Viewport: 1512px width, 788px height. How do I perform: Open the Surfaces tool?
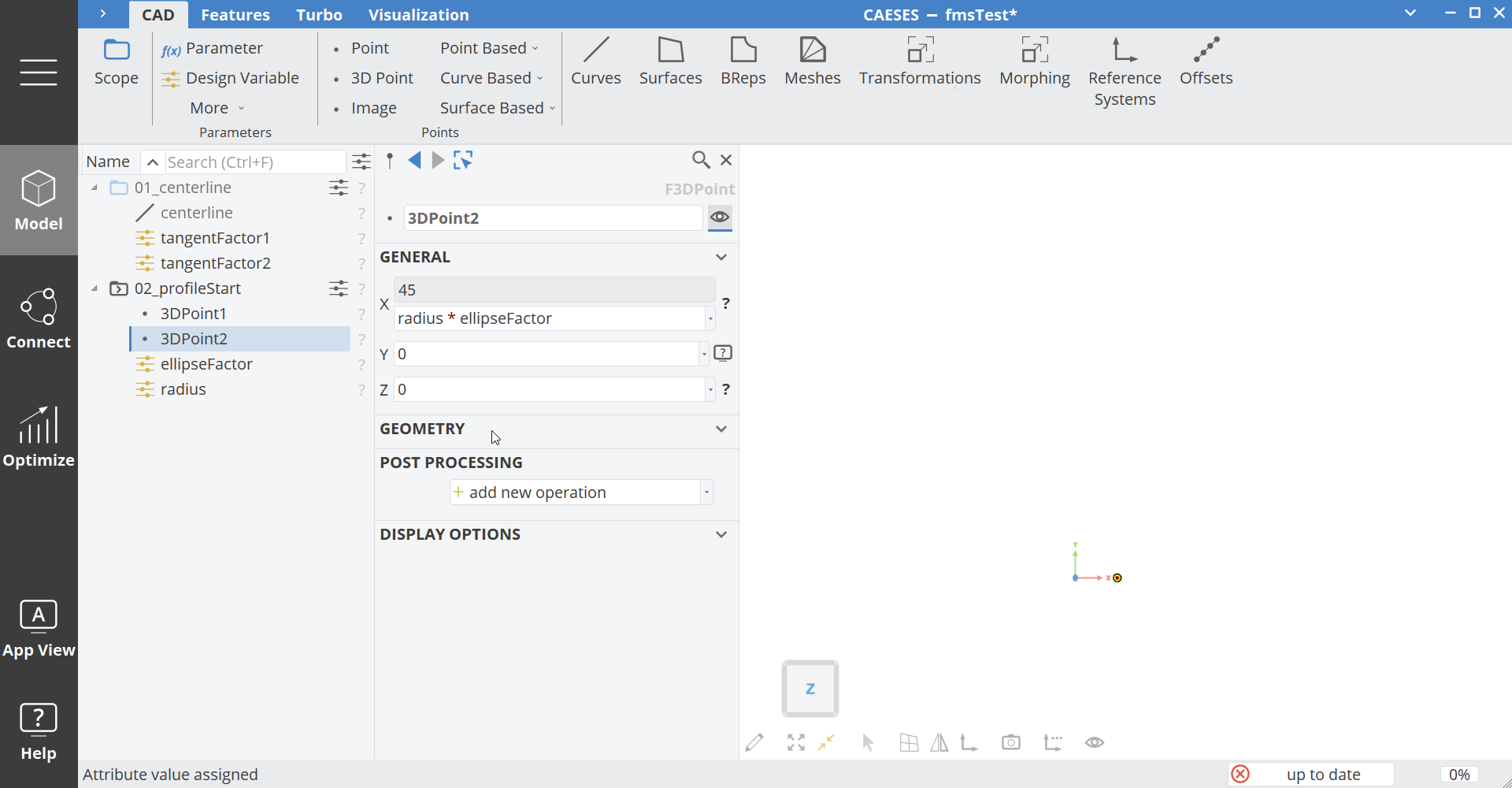coord(670,61)
